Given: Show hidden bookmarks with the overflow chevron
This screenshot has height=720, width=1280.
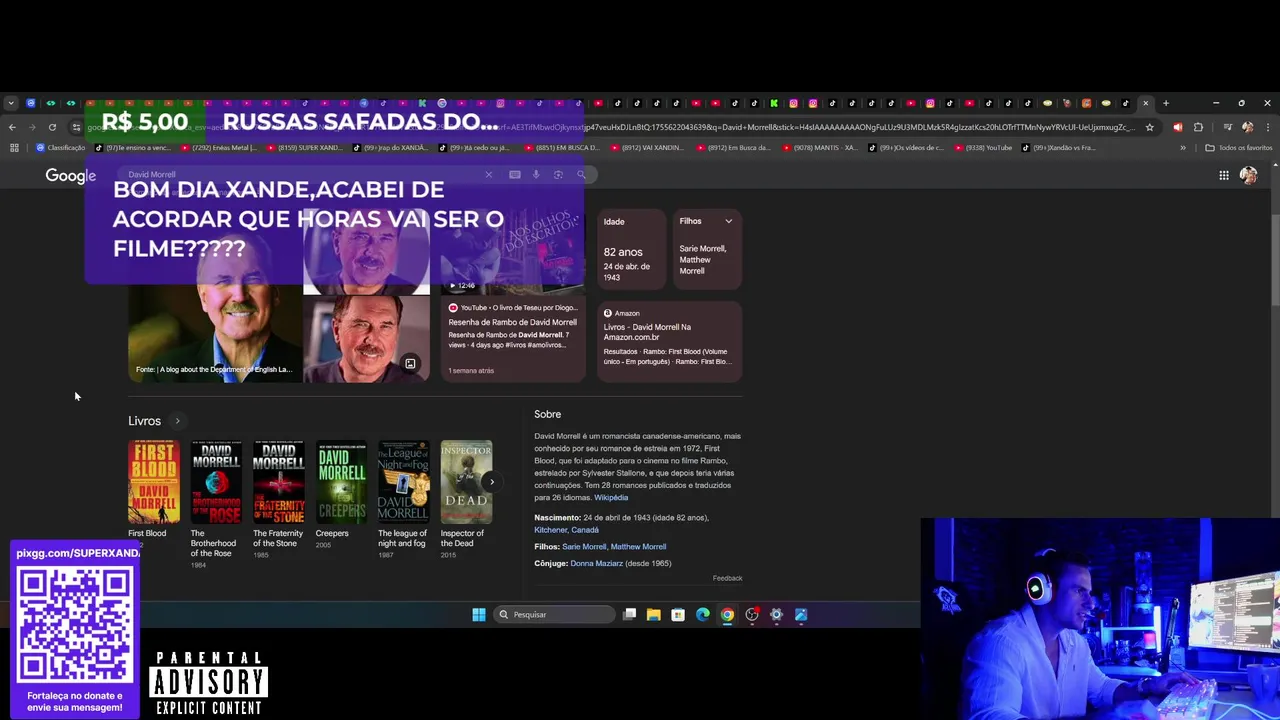Looking at the screenshot, I should point(1183,148).
